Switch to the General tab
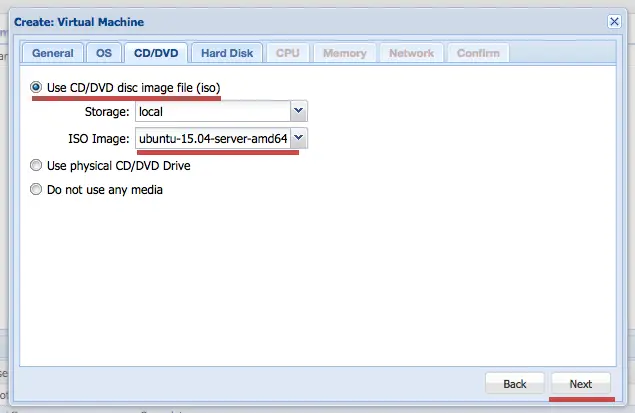 pos(53,53)
